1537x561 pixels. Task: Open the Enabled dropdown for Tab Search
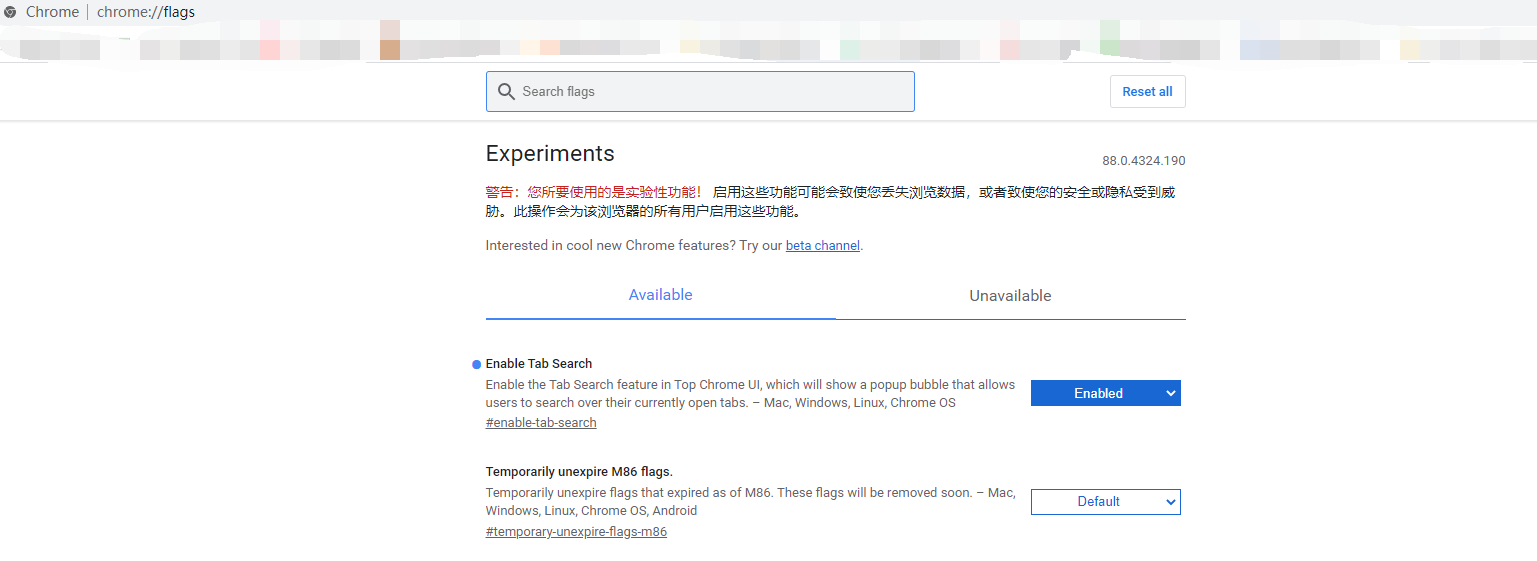click(x=1105, y=393)
